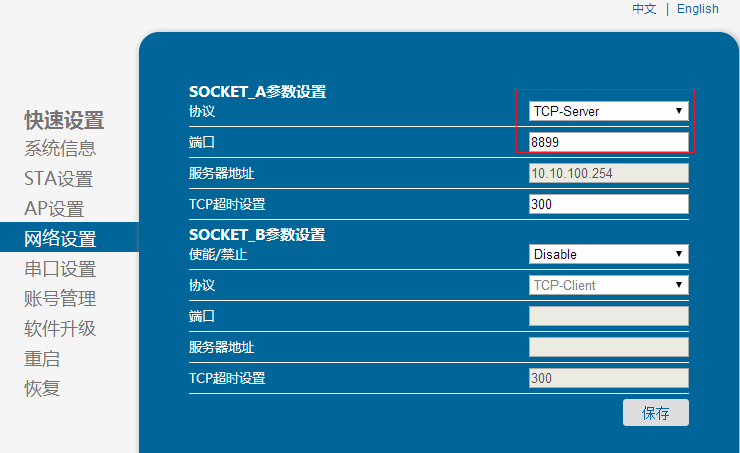Go to 系统信息 page
Image resolution: width=740 pixels, height=453 pixels.
(x=60, y=149)
